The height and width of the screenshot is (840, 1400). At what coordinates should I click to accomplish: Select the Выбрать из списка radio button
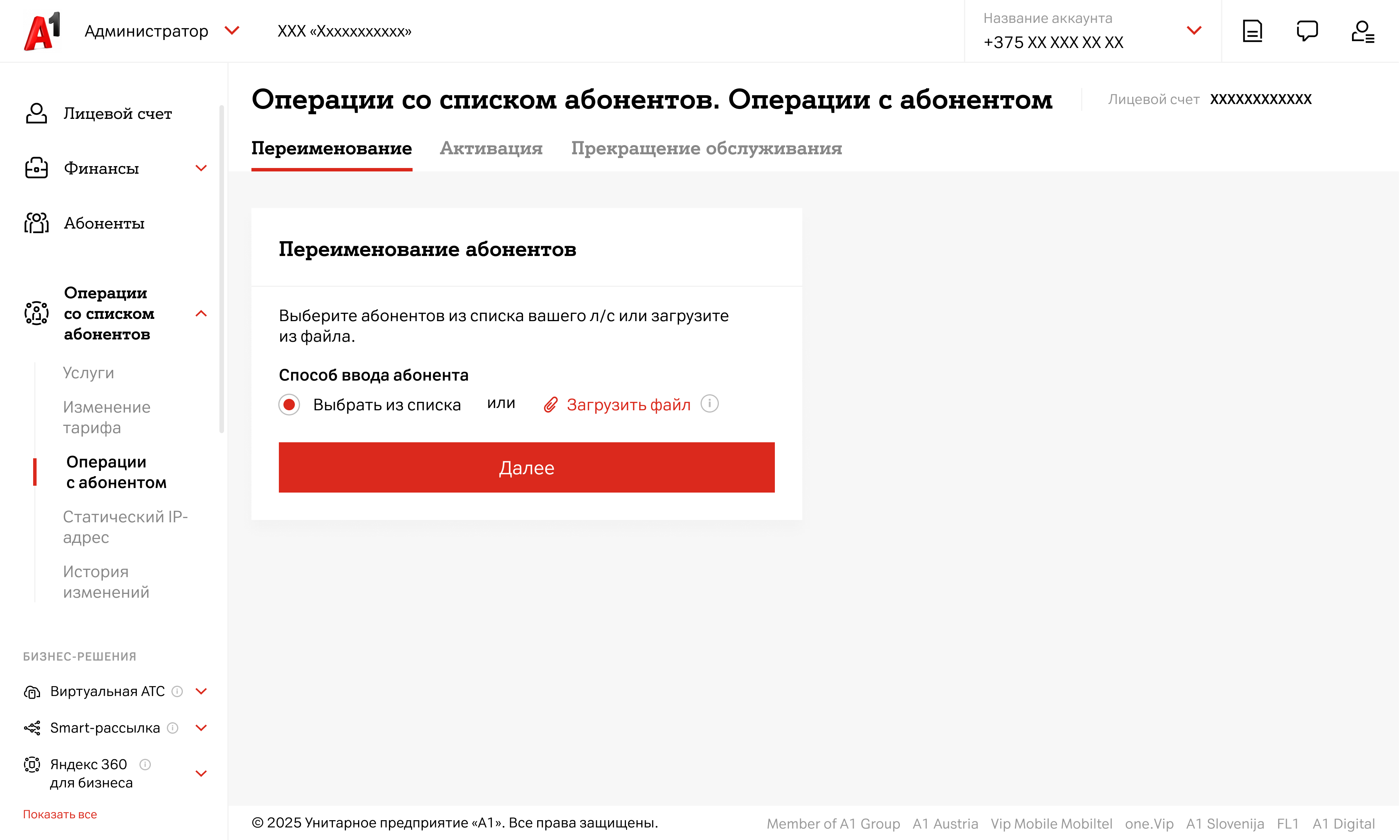[289, 405]
